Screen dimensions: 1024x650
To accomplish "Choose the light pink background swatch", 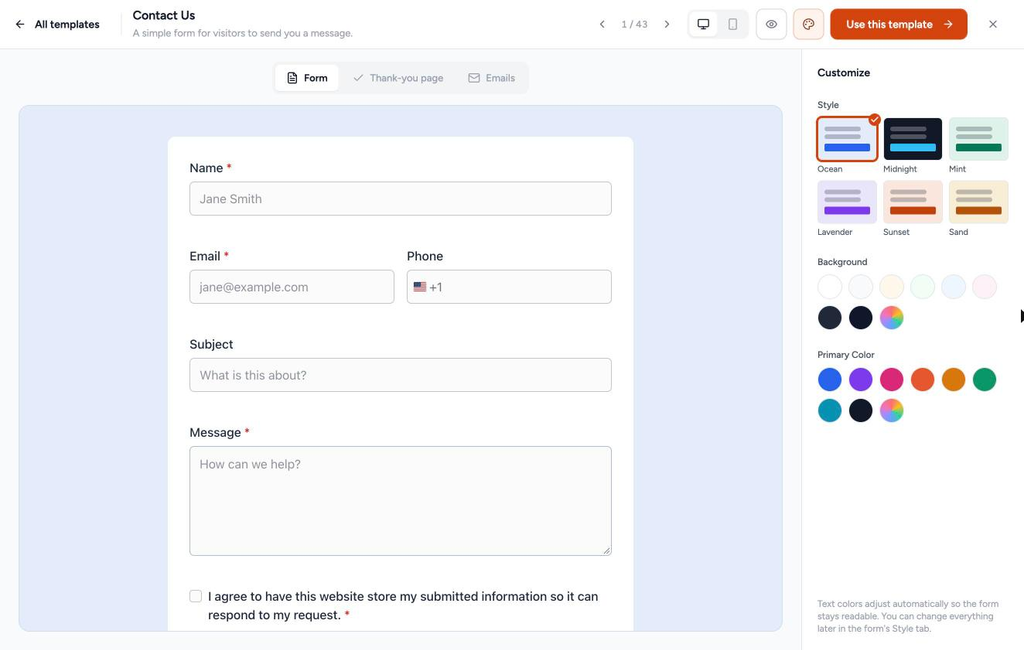I will [x=984, y=287].
